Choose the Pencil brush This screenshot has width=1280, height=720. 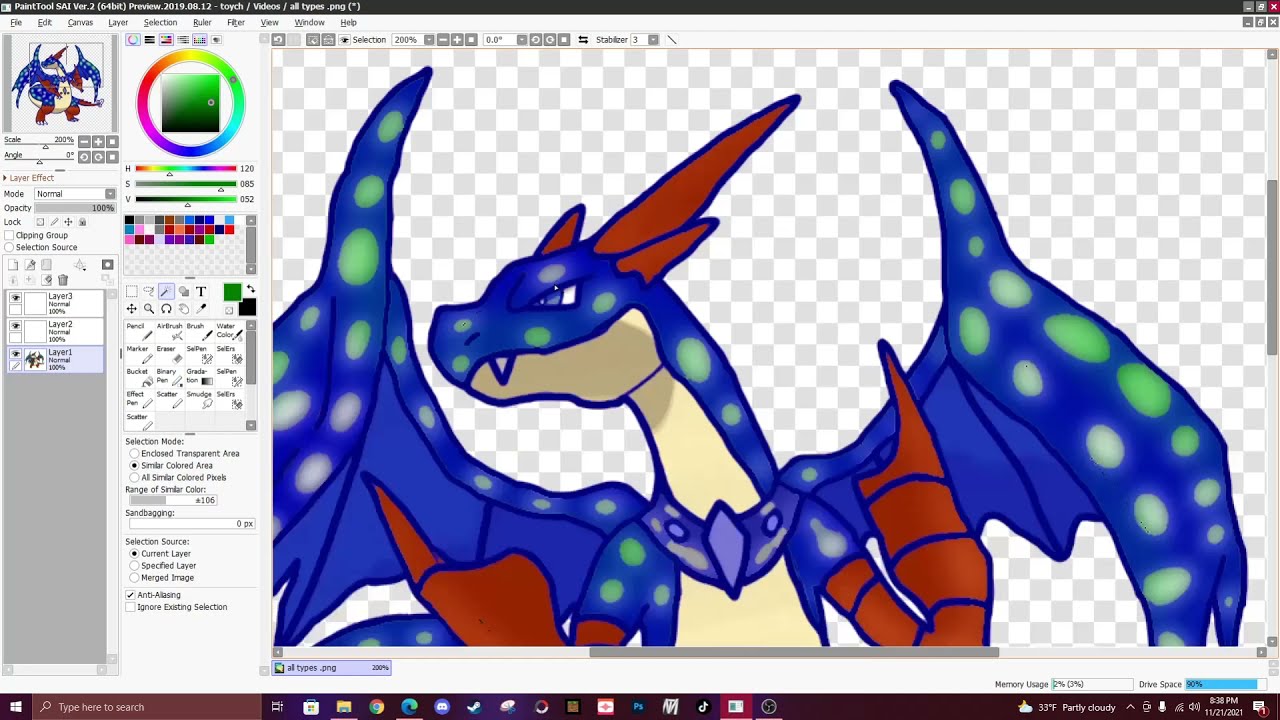[138, 332]
